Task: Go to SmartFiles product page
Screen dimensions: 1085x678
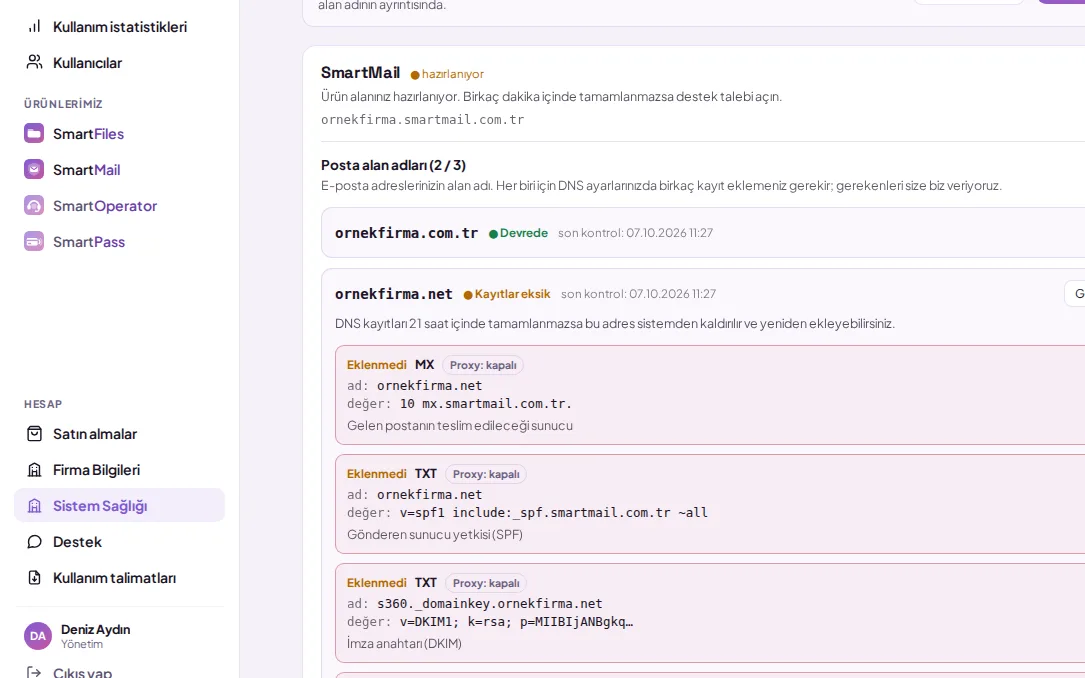Action: coord(119,133)
